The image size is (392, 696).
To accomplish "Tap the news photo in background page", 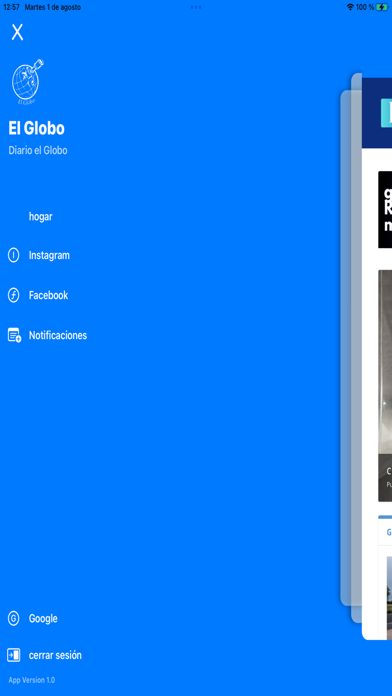I will tap(385, 385).
